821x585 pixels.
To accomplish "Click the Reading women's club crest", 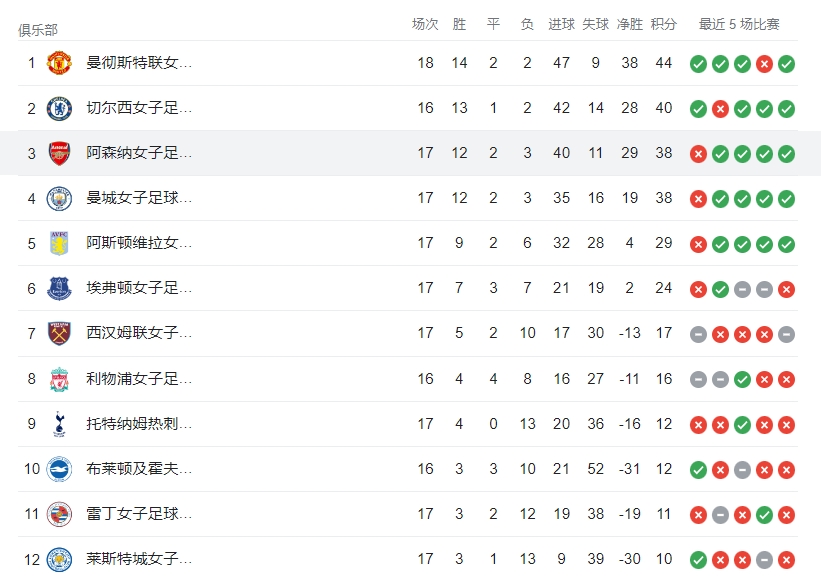I will (x=59, y=514).
